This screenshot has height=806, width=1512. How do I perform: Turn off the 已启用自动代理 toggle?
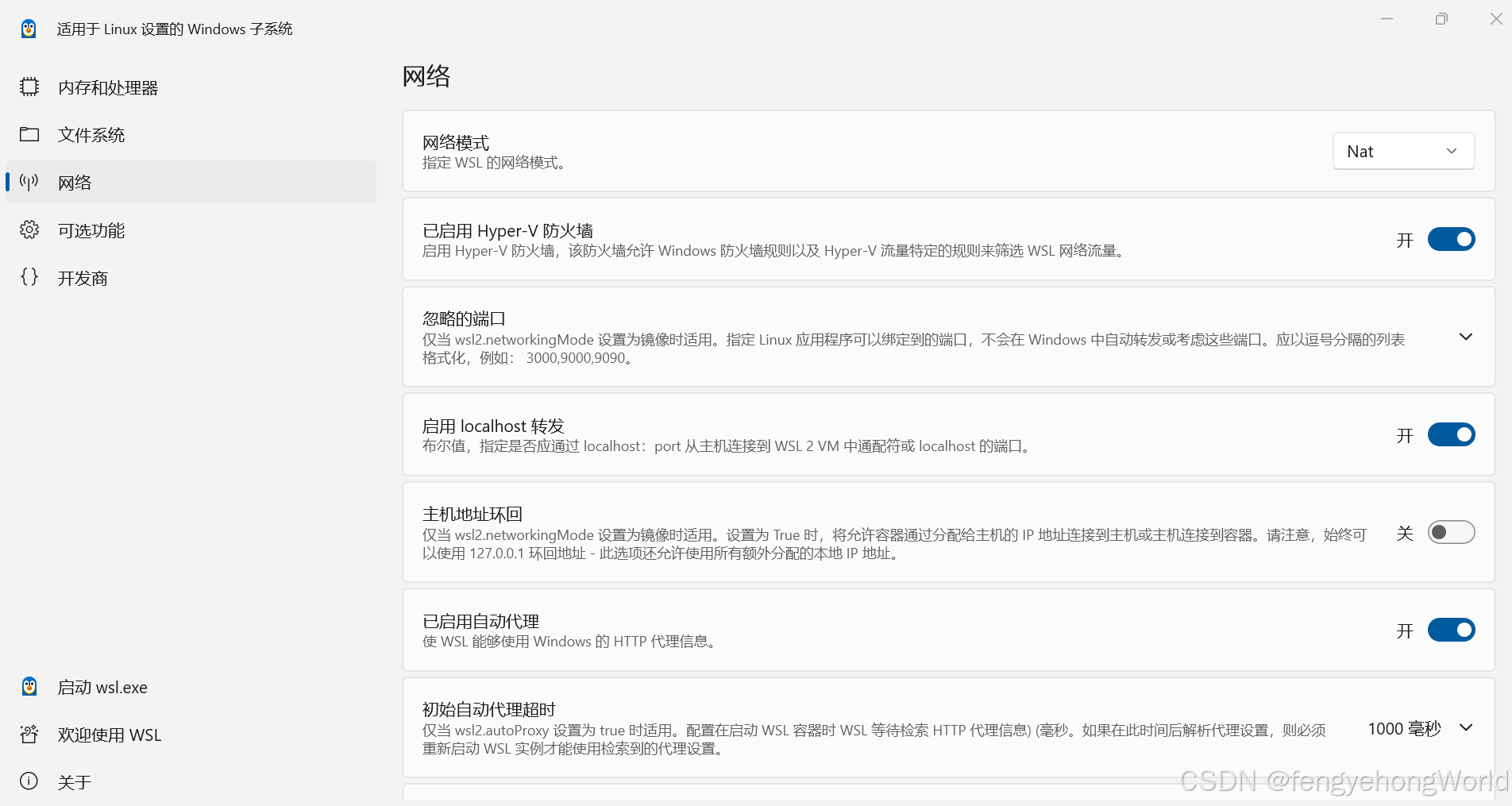[1451, 630]
